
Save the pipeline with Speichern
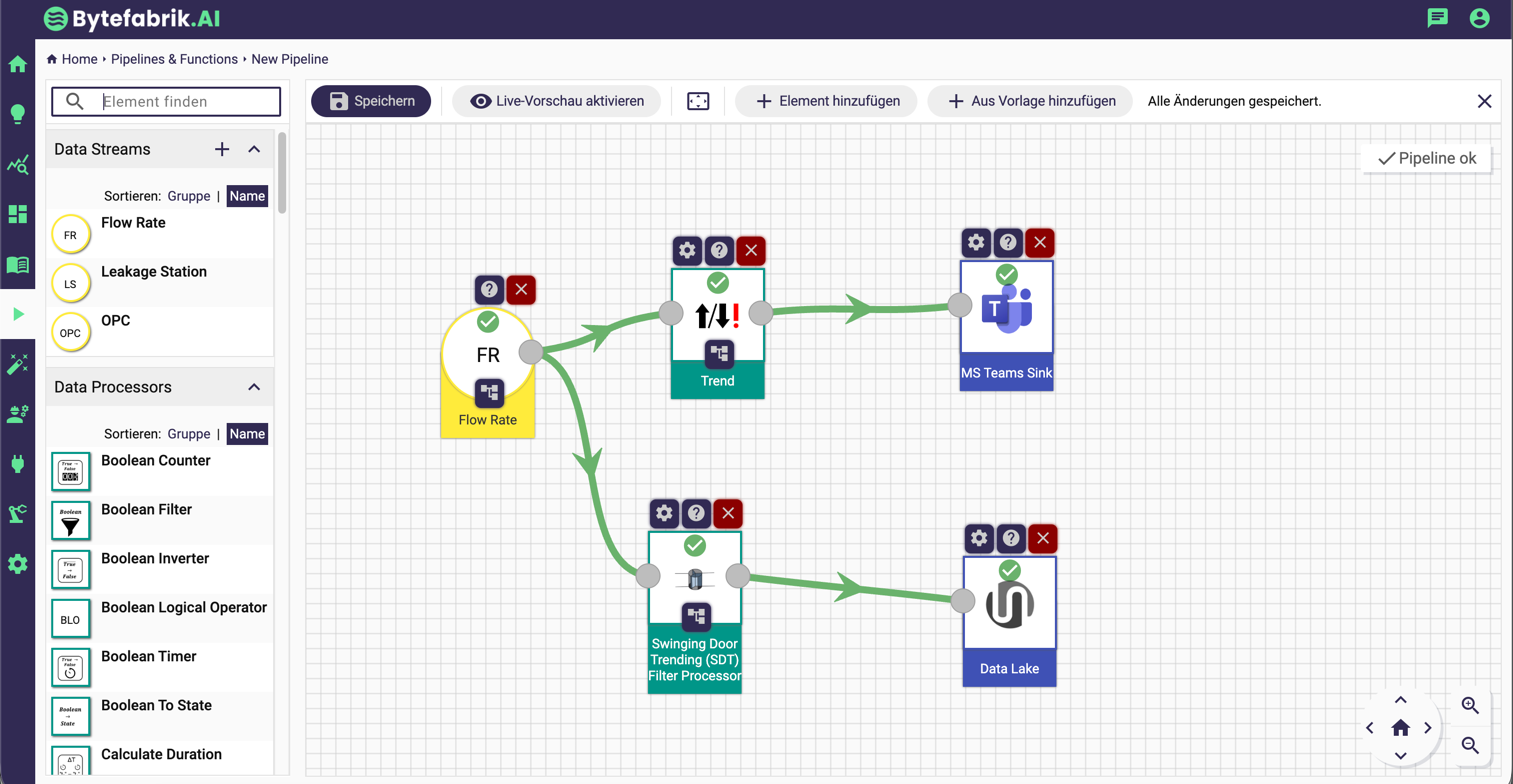click(370, 100)
